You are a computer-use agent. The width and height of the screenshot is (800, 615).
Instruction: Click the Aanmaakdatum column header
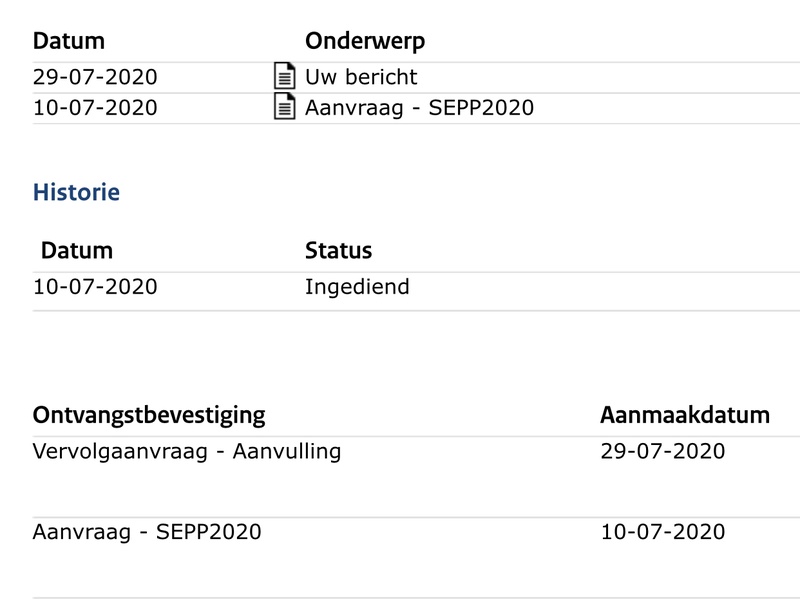[685, 415]
